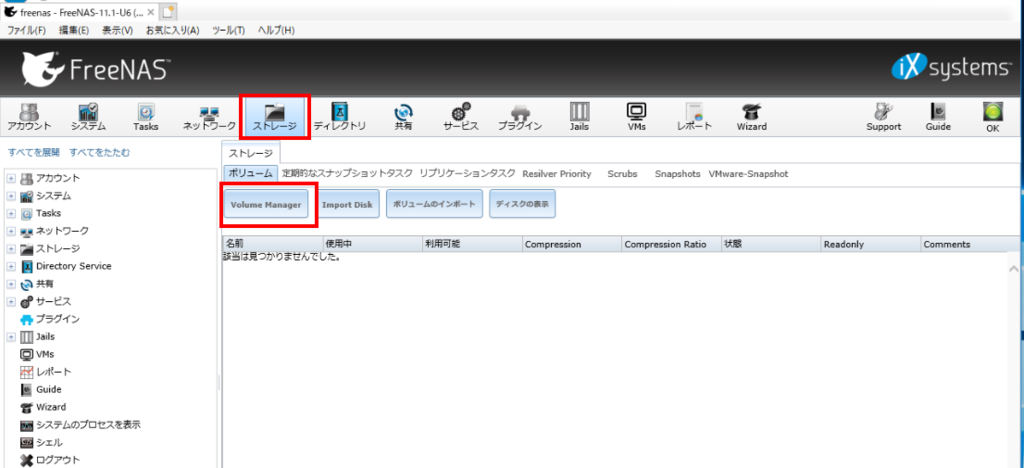
Task: Open the ツール(T) menu
Action: coord(229,30)
